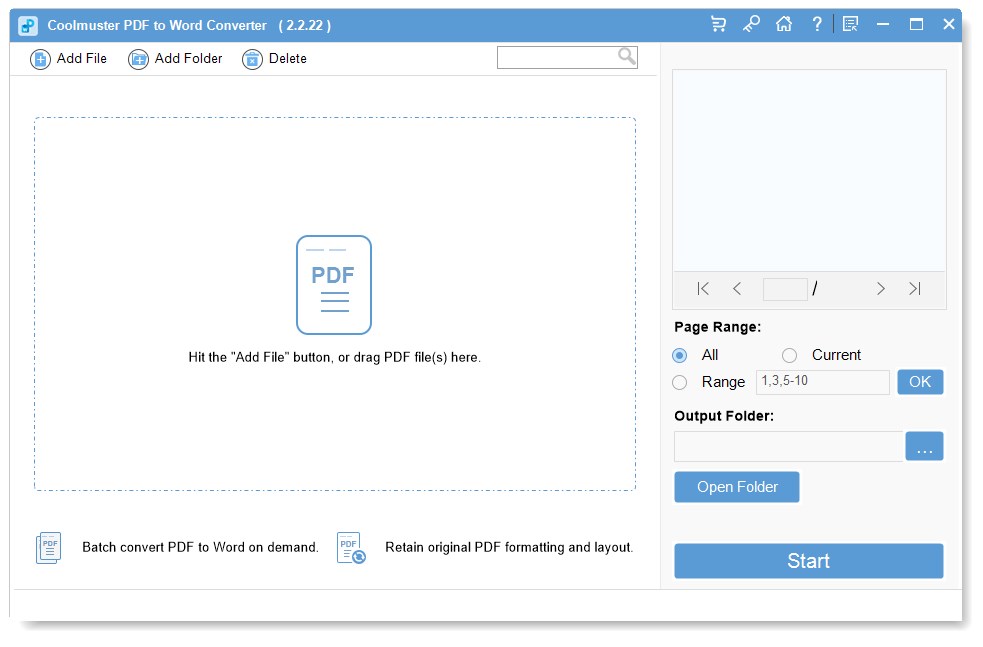Click the Delete icon in the toolbar
983x647 pixels.
tap(252, 59)
